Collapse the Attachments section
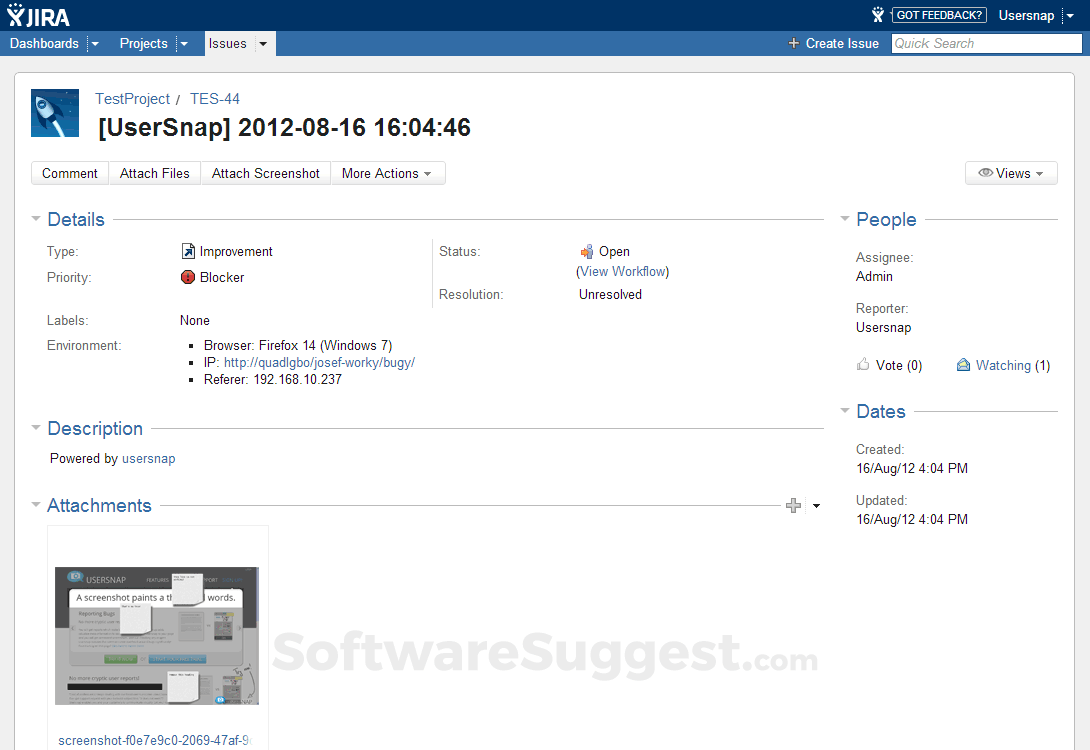1090x750 pixels. click(x=35, y=505)
